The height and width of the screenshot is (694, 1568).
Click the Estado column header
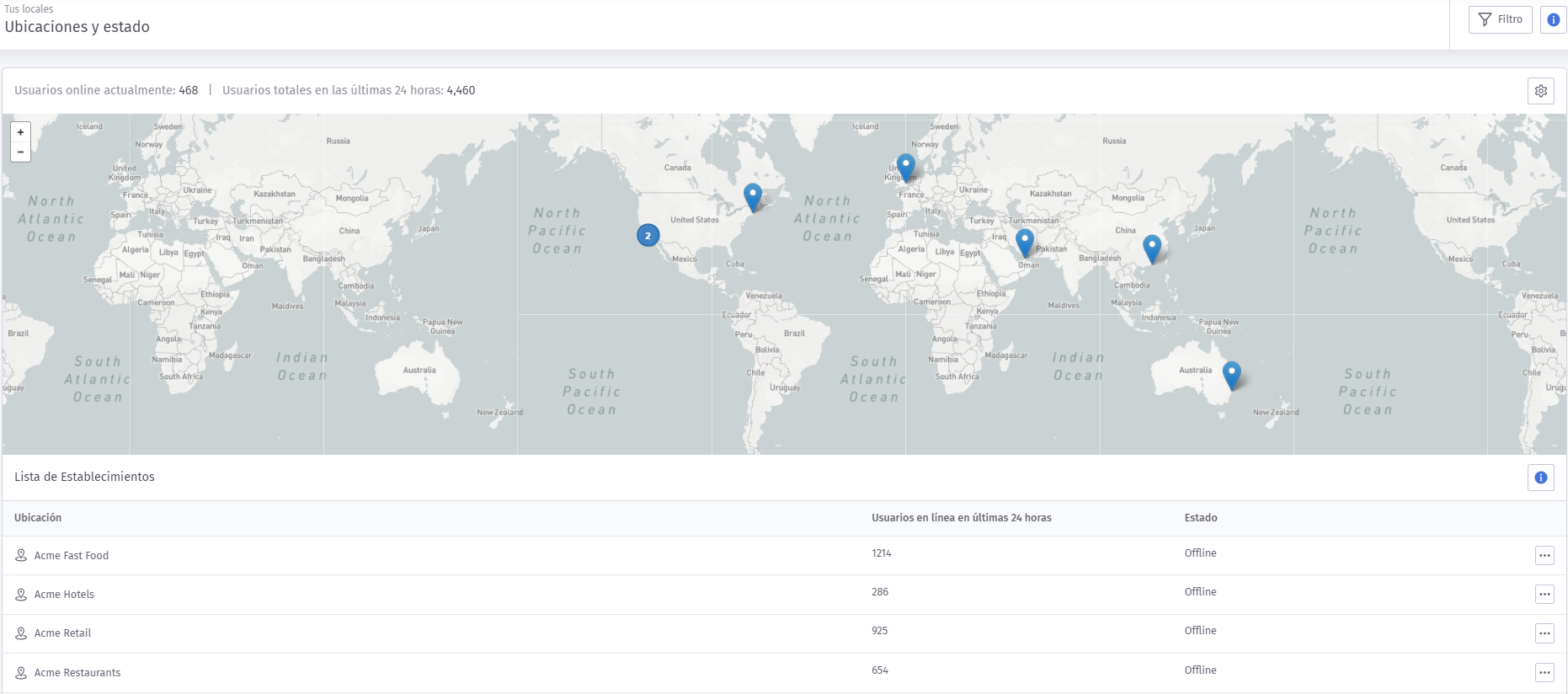pyautogui.click(x=1201, y=518)
